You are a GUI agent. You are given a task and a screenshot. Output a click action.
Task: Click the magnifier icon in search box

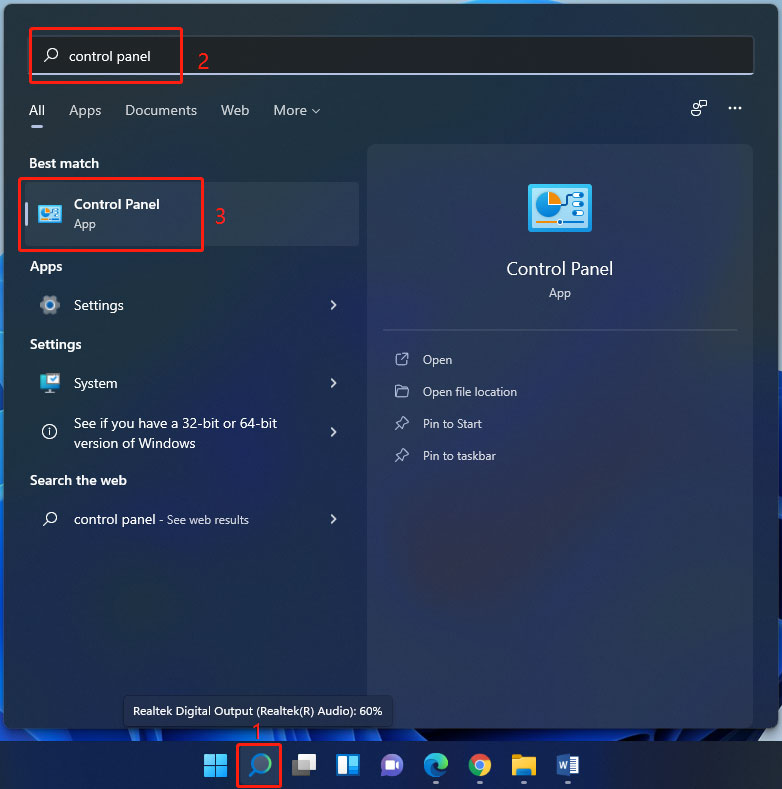pyautogui.click(x=51, y=55)
